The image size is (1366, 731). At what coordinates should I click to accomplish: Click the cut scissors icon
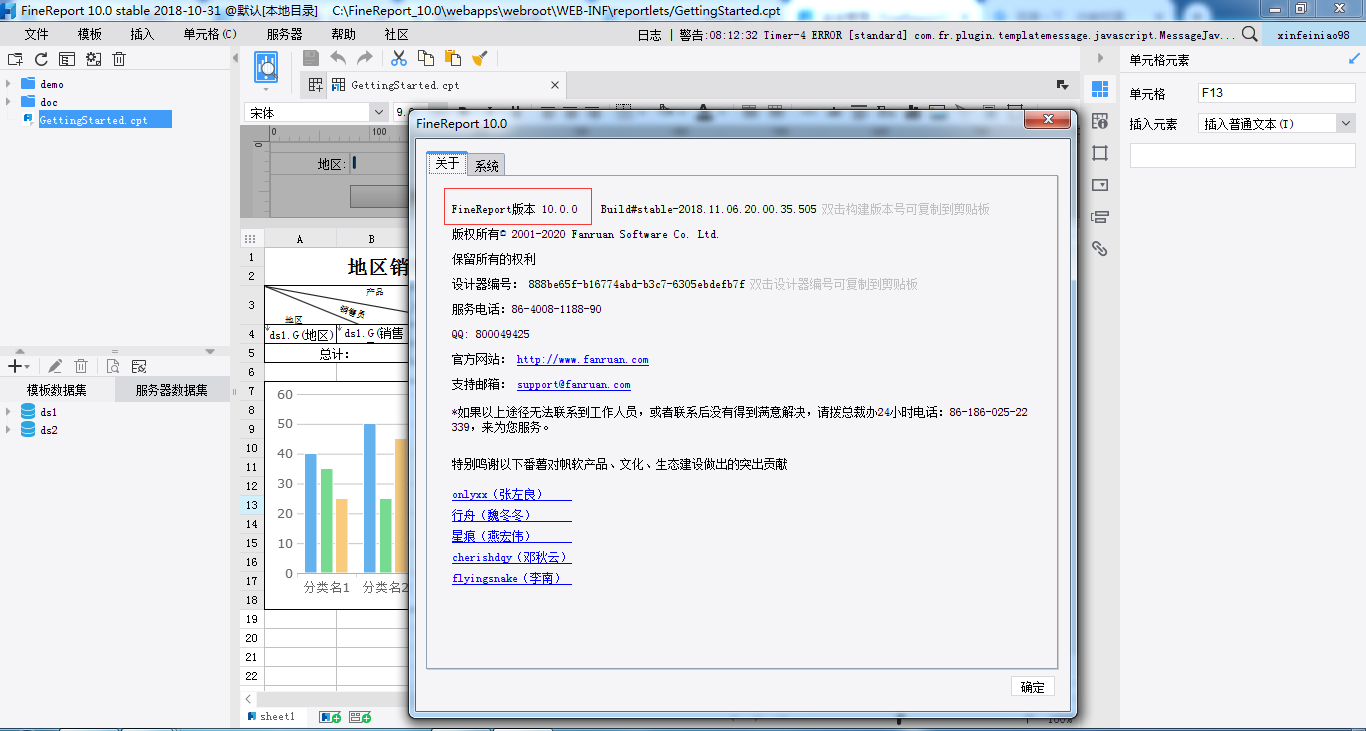click(x=399, y=58)
